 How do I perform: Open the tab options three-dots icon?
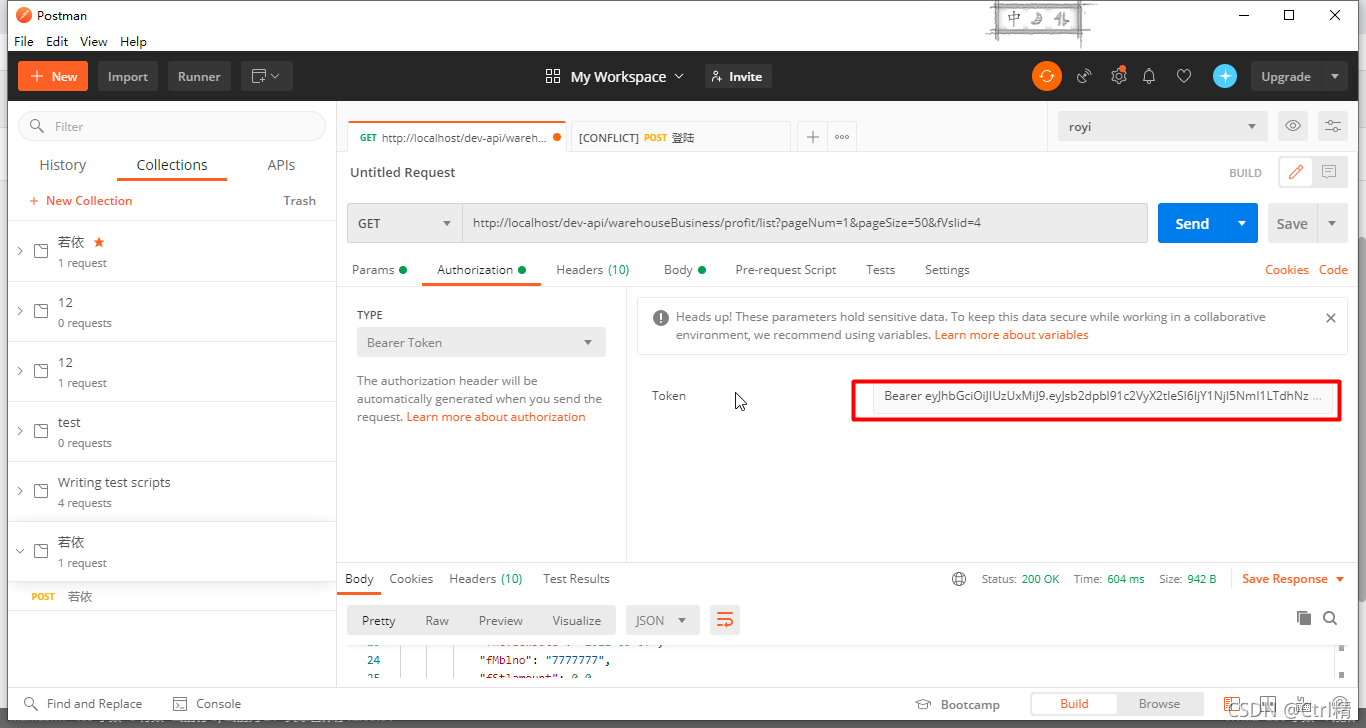842,137
